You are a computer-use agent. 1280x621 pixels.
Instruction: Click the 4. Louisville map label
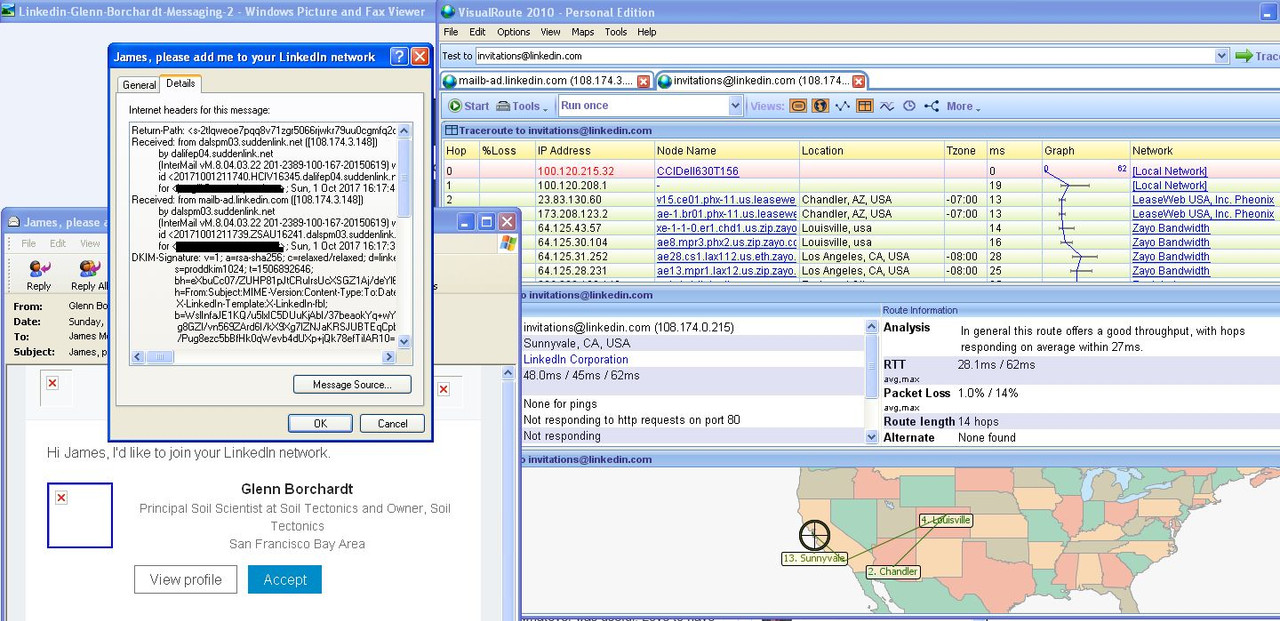click(x=946, y=520)
